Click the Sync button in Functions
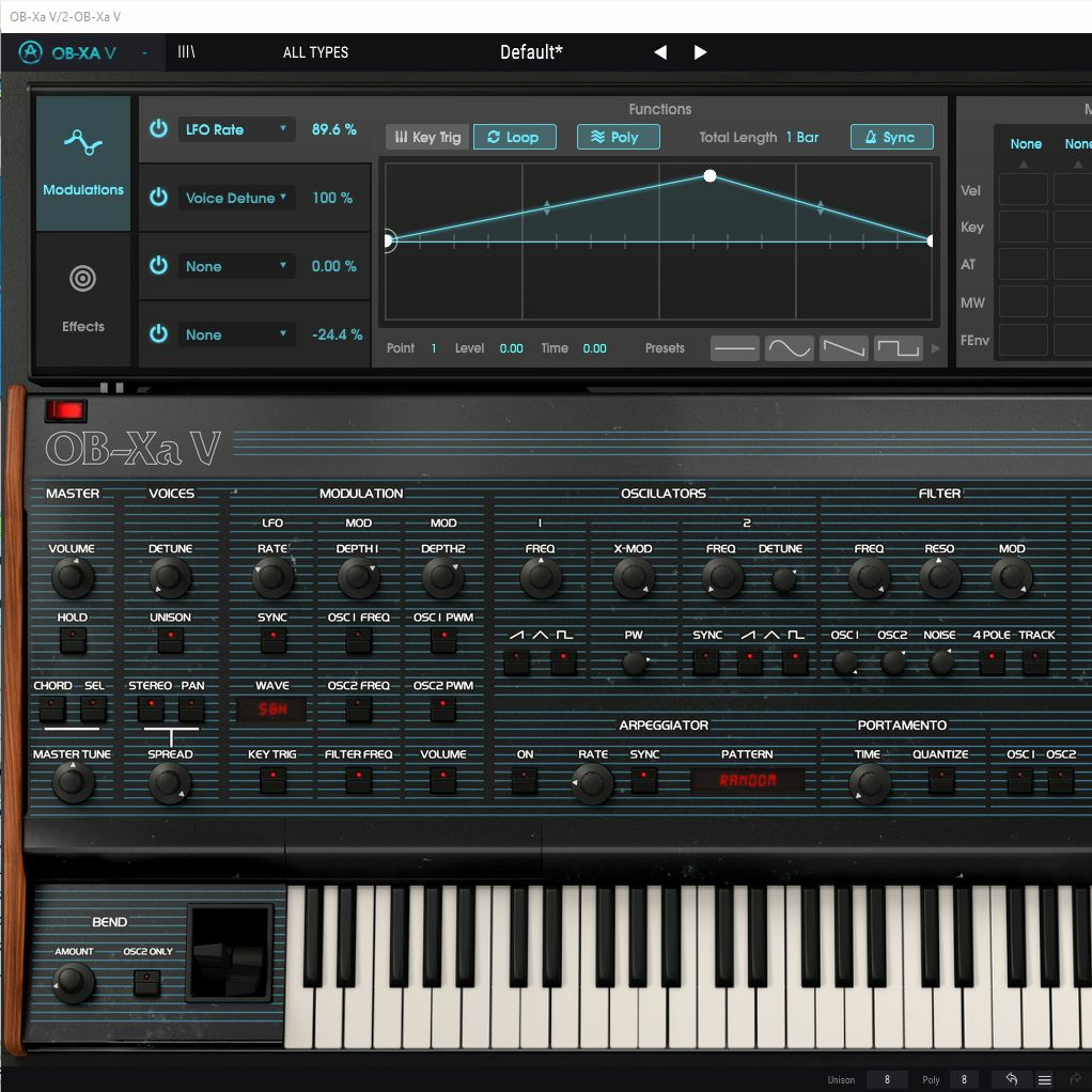The width and height of the screenshot is (1092, 1092). coord(891,137)
